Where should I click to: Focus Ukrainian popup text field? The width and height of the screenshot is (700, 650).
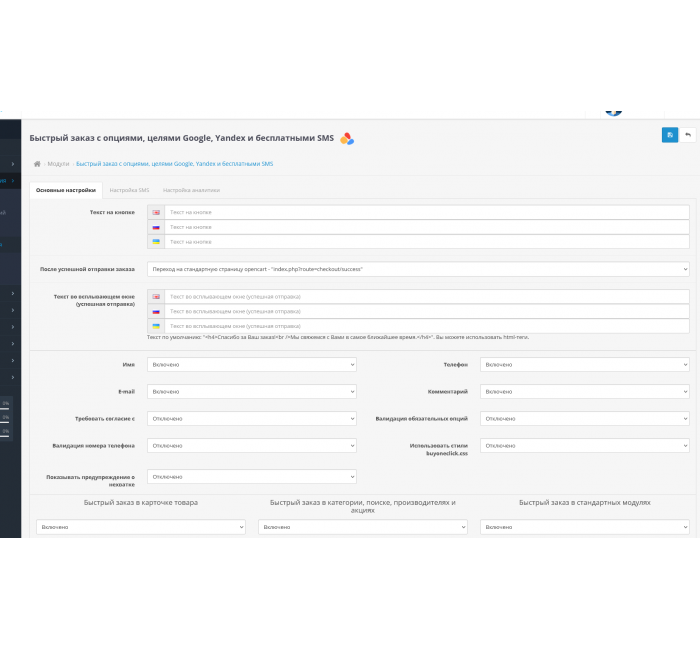tap(427, 326)
